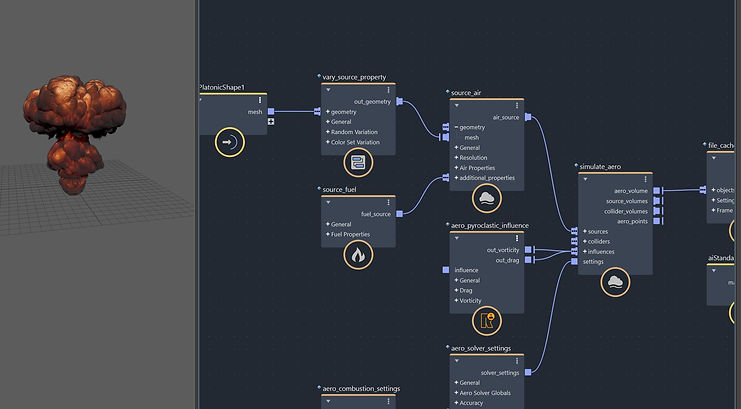Open the aero_pyroclastic_influence node options menu
741x409 pixels.
(x=517, y=238)
